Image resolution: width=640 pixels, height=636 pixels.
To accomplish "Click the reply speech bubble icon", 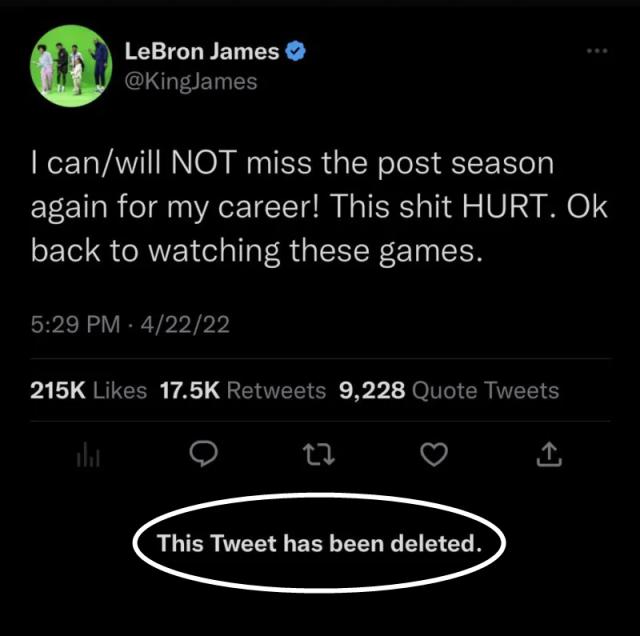I will 203,456.
